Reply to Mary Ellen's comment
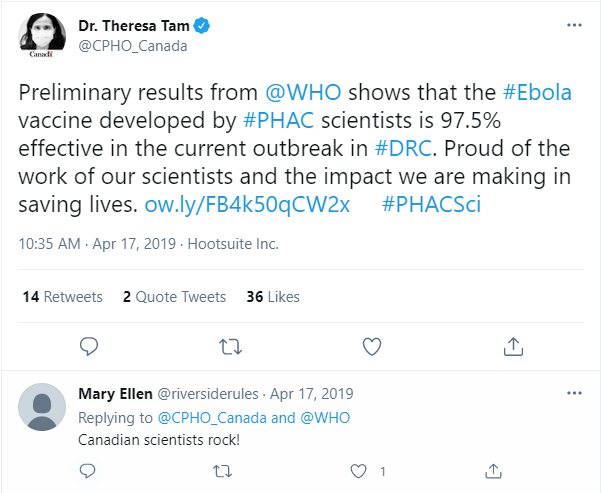Screen dimensions: 601x493 pyautogui.click(x=89, y=470)
